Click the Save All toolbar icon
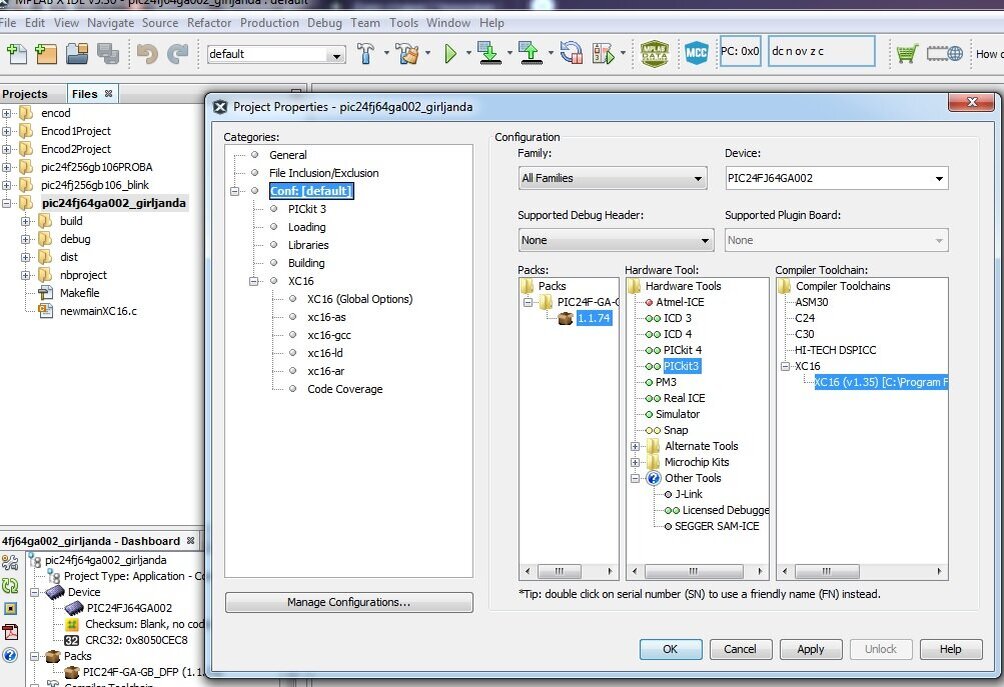 click(108, 54)
